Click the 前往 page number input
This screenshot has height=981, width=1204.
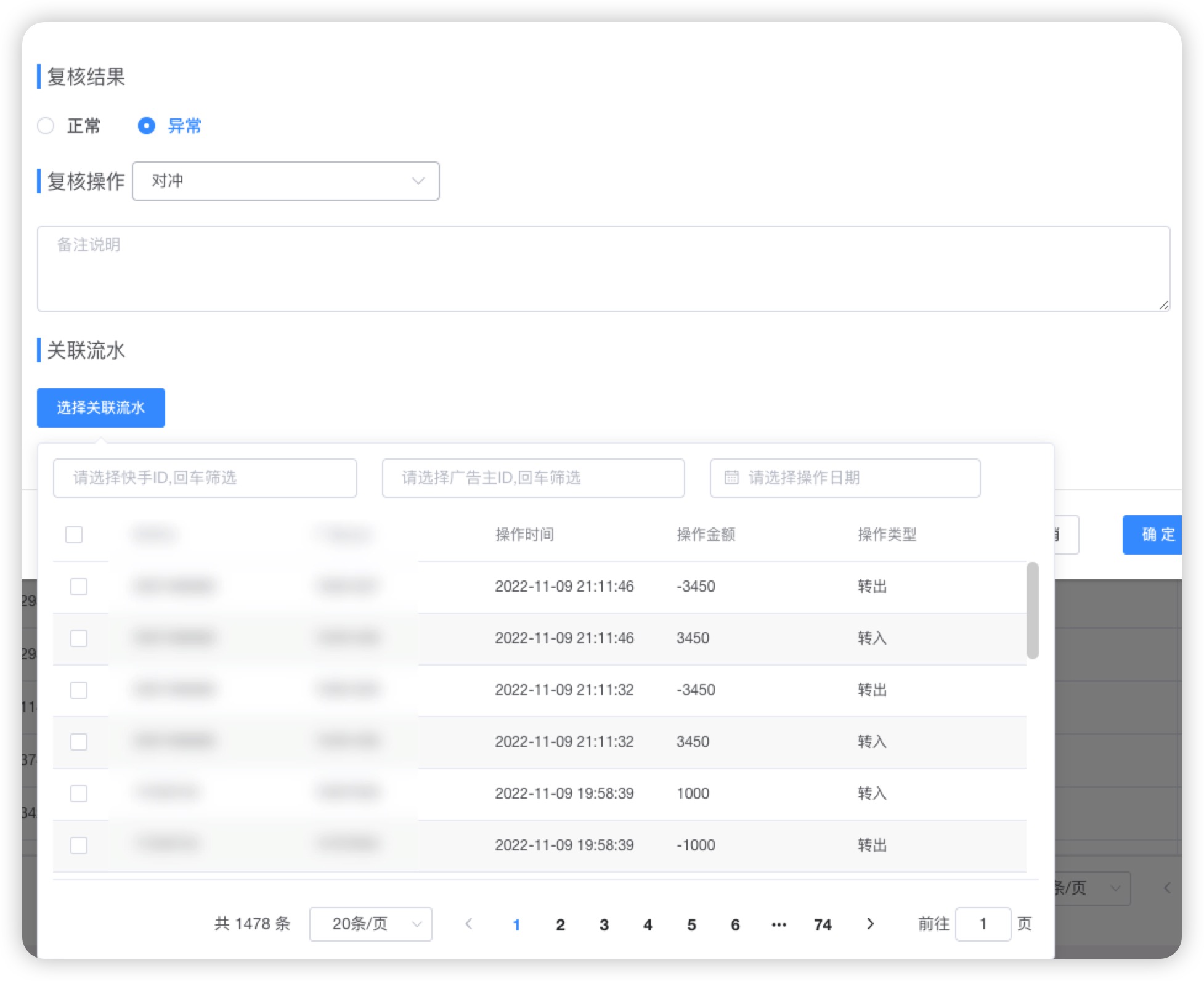tap(983, 924)
